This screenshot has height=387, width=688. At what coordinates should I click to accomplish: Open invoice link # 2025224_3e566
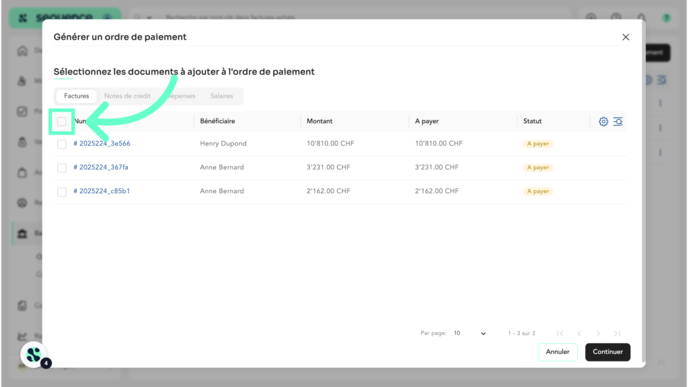102,143
